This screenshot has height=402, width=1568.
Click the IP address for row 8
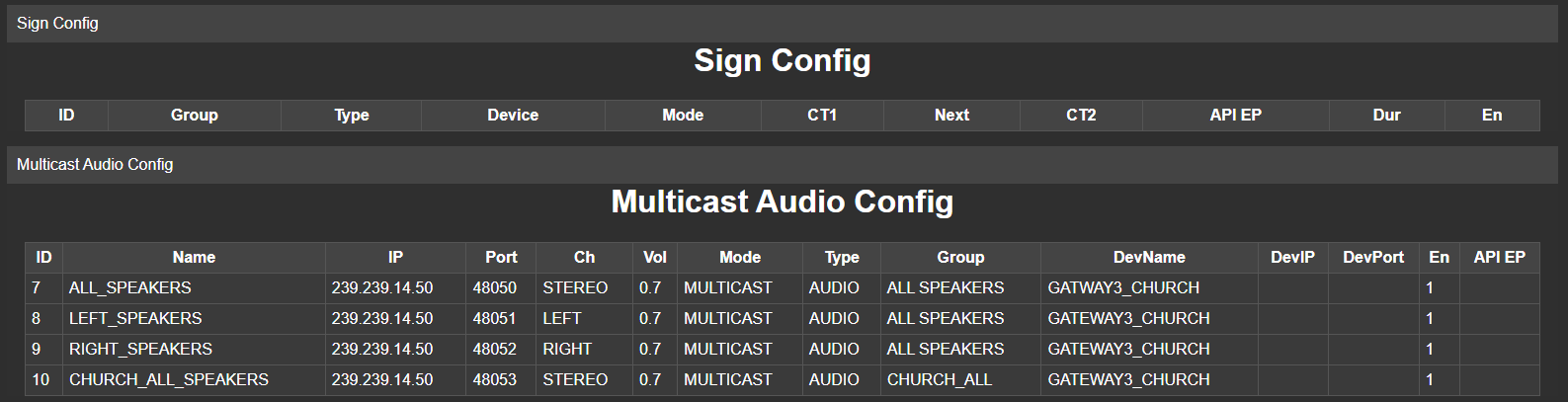(382, 319)
